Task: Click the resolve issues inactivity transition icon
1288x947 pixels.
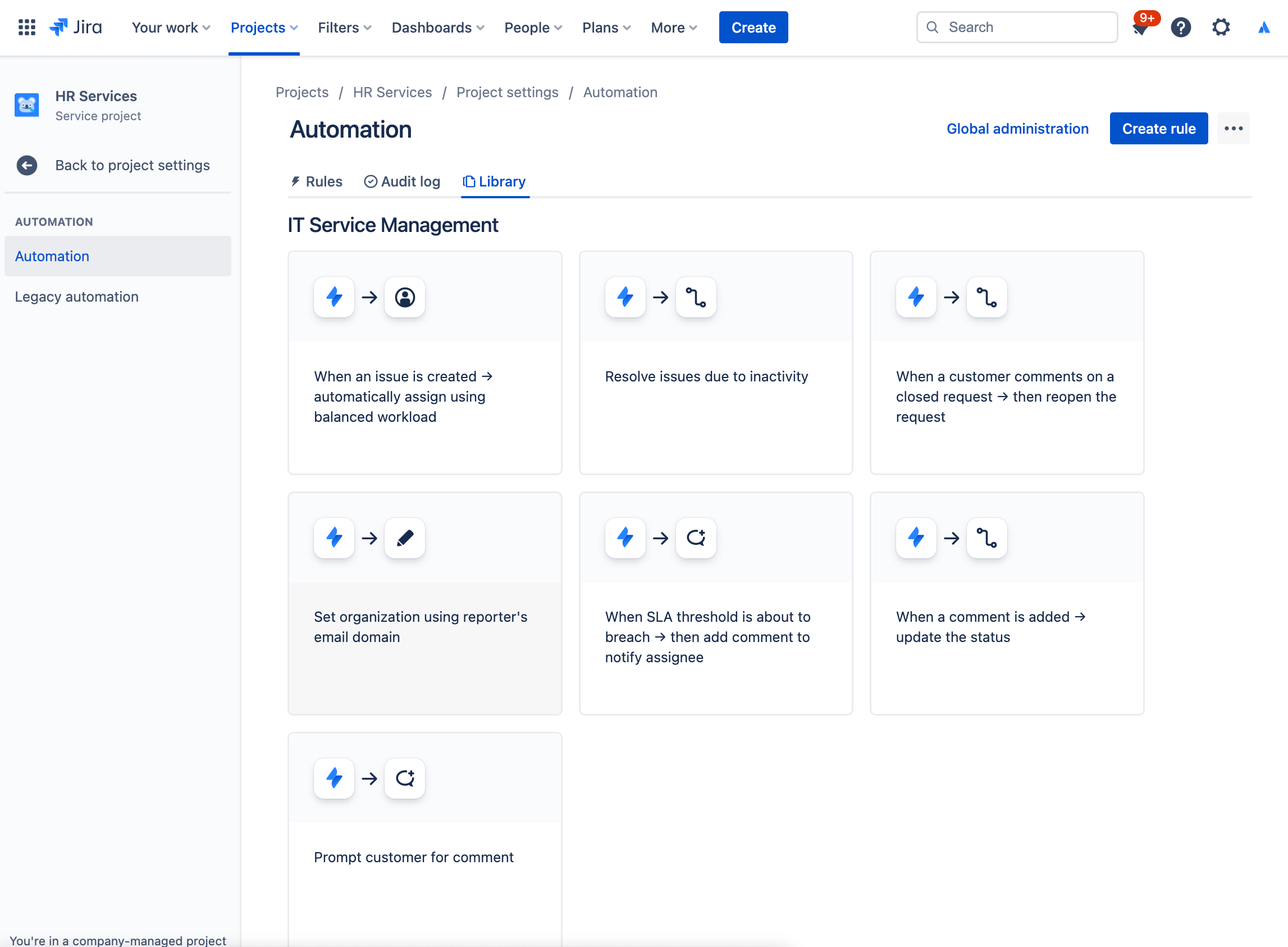Action: point(696,297)
